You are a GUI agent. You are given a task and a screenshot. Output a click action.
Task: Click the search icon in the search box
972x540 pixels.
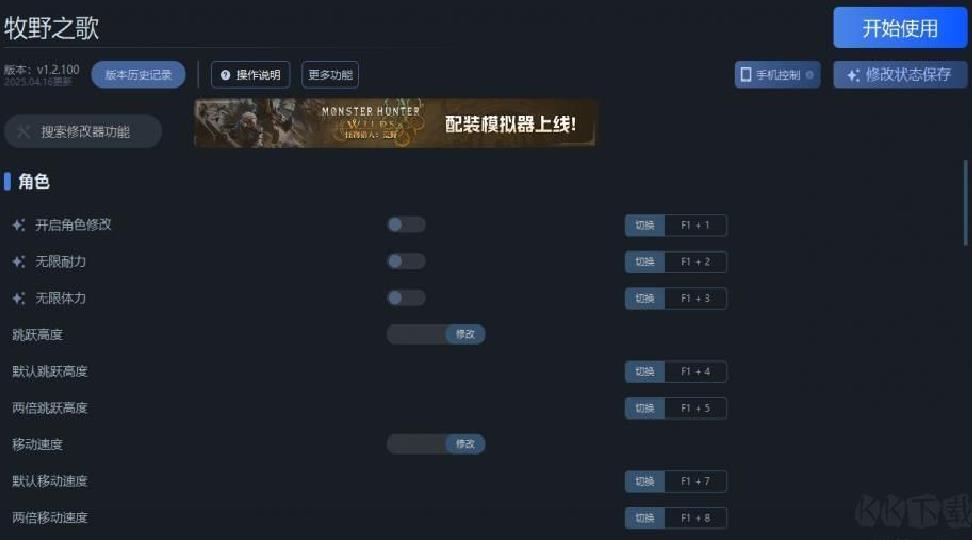tap(24, 131)
